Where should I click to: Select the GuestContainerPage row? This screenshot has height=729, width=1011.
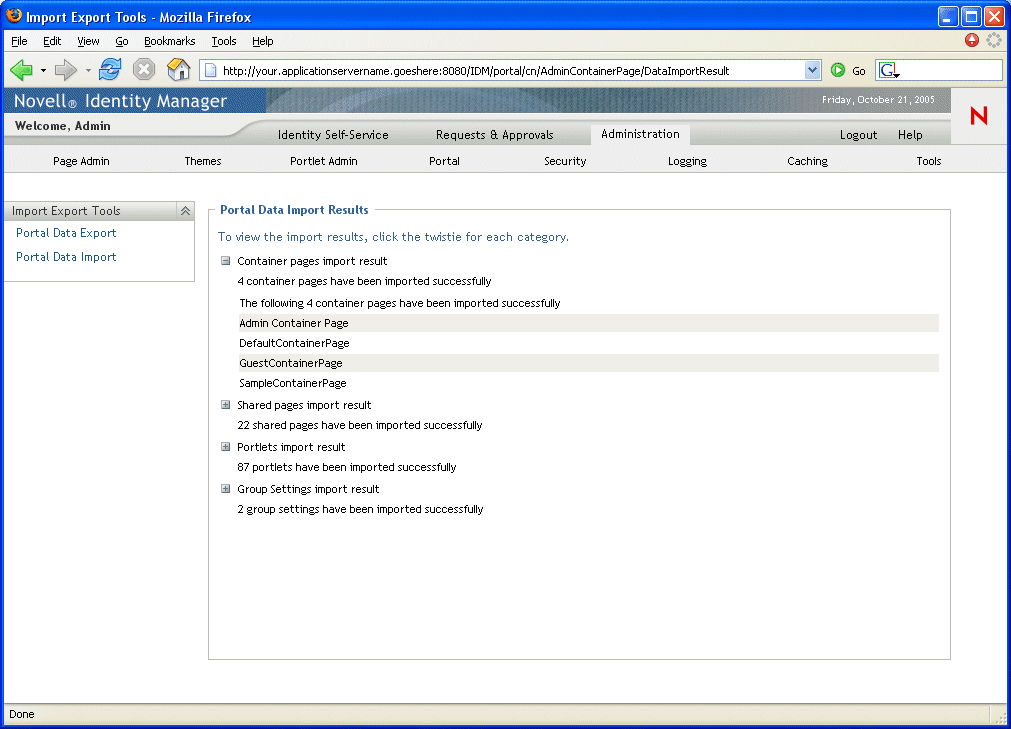point(589,363)
